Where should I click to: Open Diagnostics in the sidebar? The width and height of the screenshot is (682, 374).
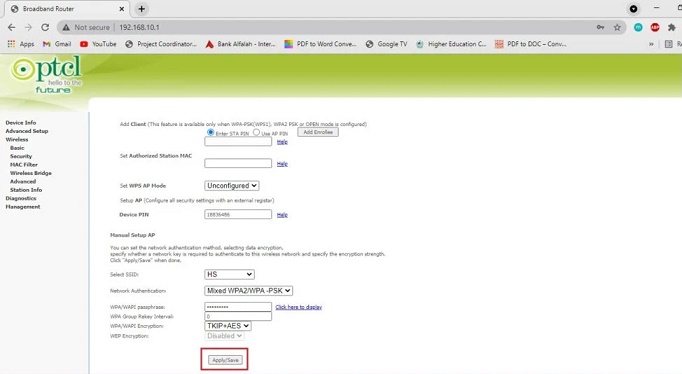tap(21, 198)
